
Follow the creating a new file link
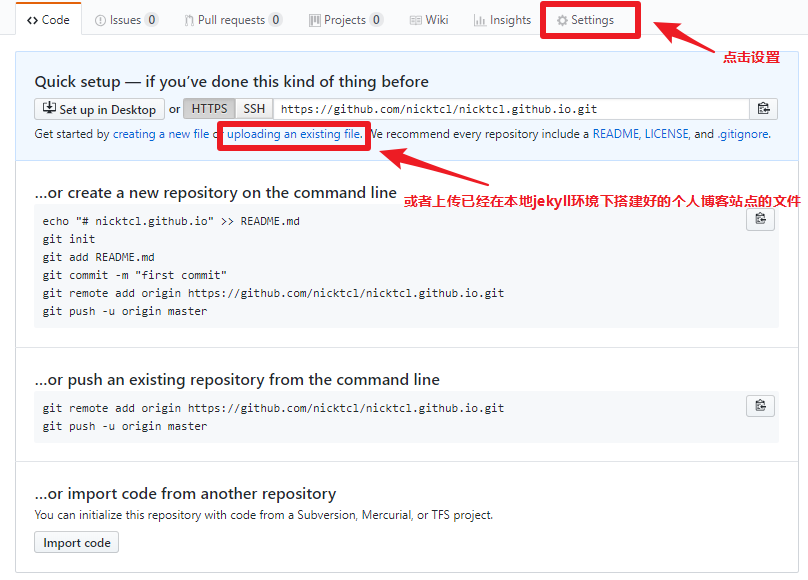click(161, 134)
